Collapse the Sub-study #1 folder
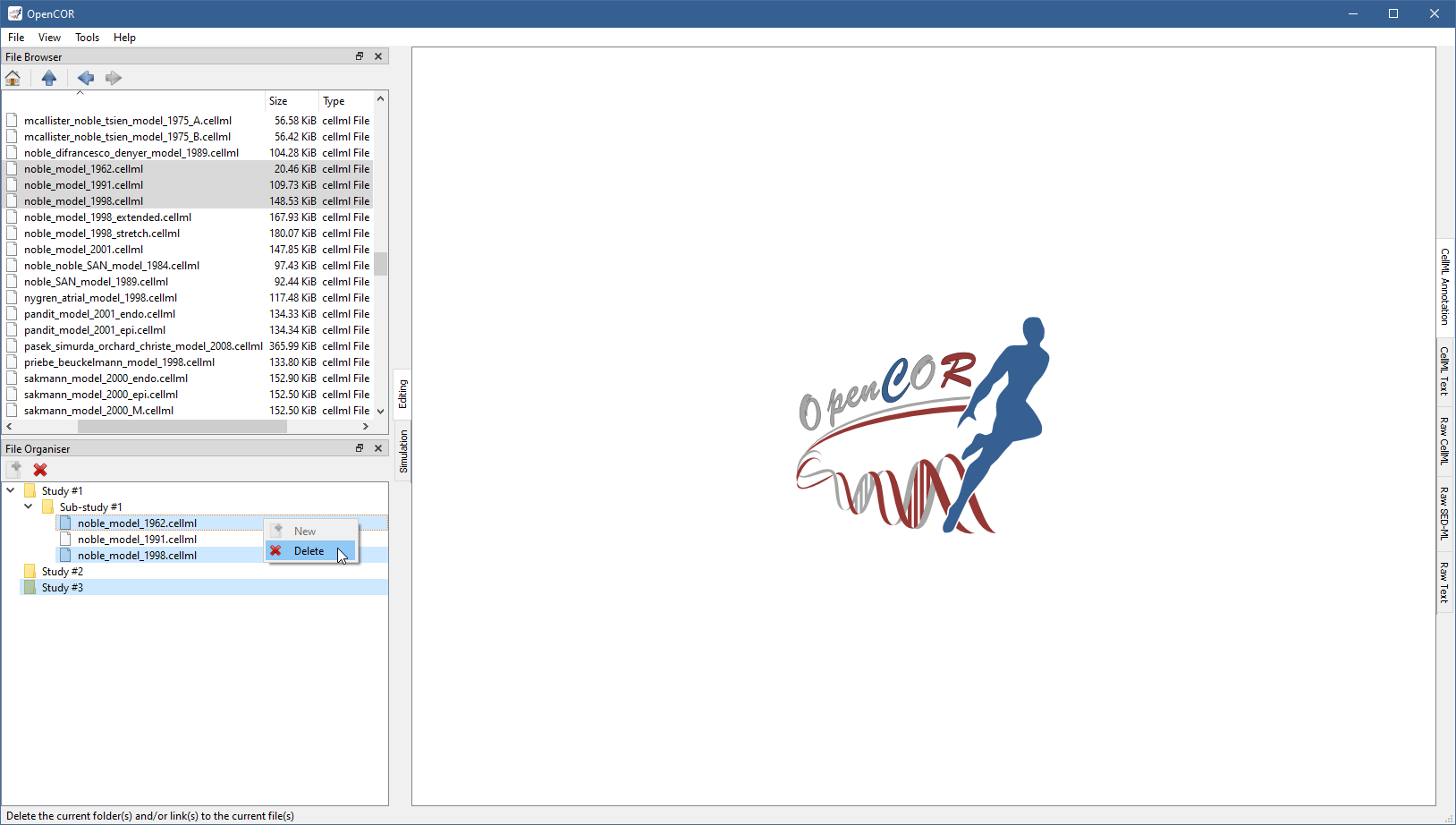The height and width of the screenshot is (825, 1456). [x=29, y=506]
